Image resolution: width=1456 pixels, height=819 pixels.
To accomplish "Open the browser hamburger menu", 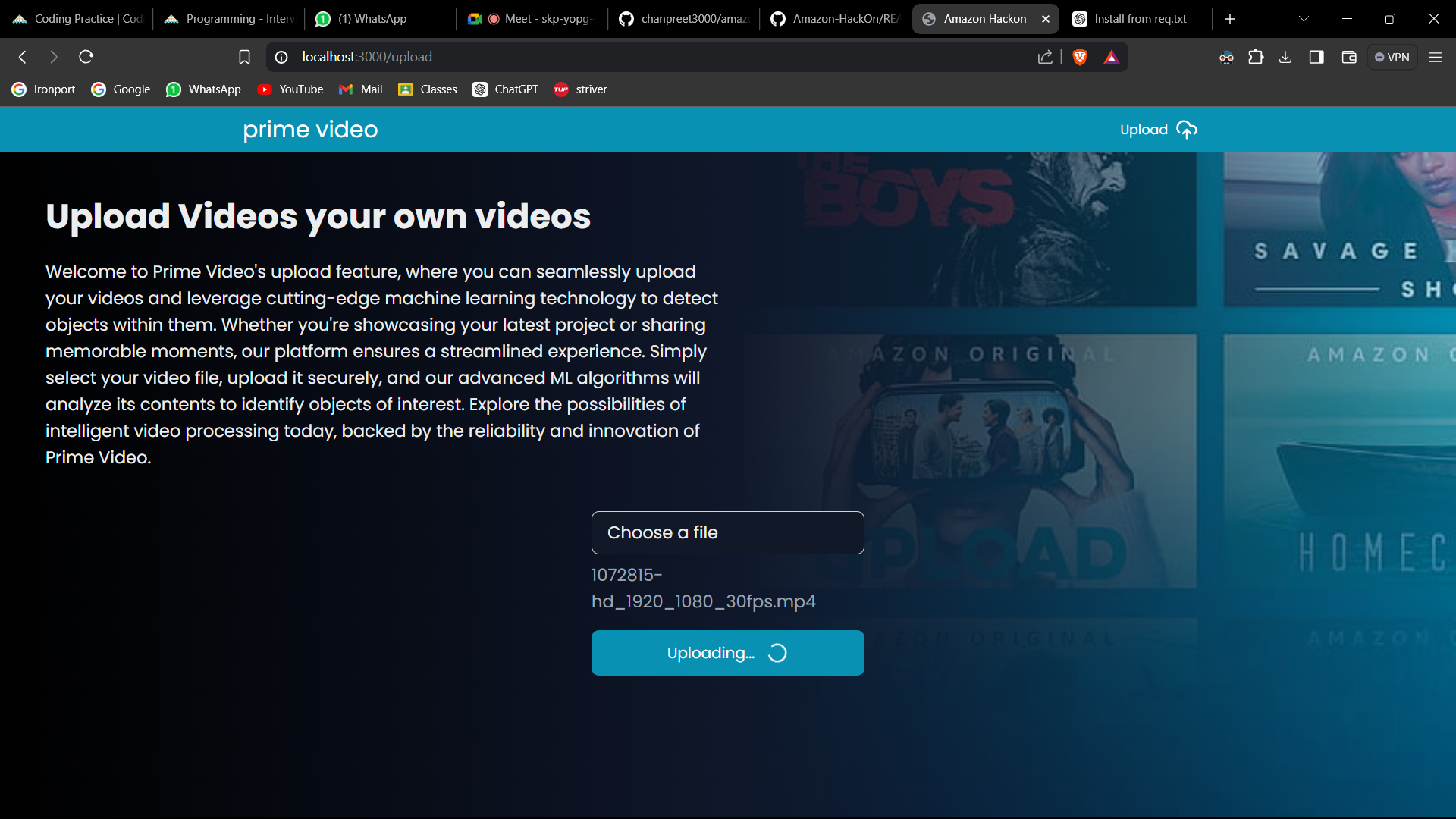I will click(x=1435, y=57).
